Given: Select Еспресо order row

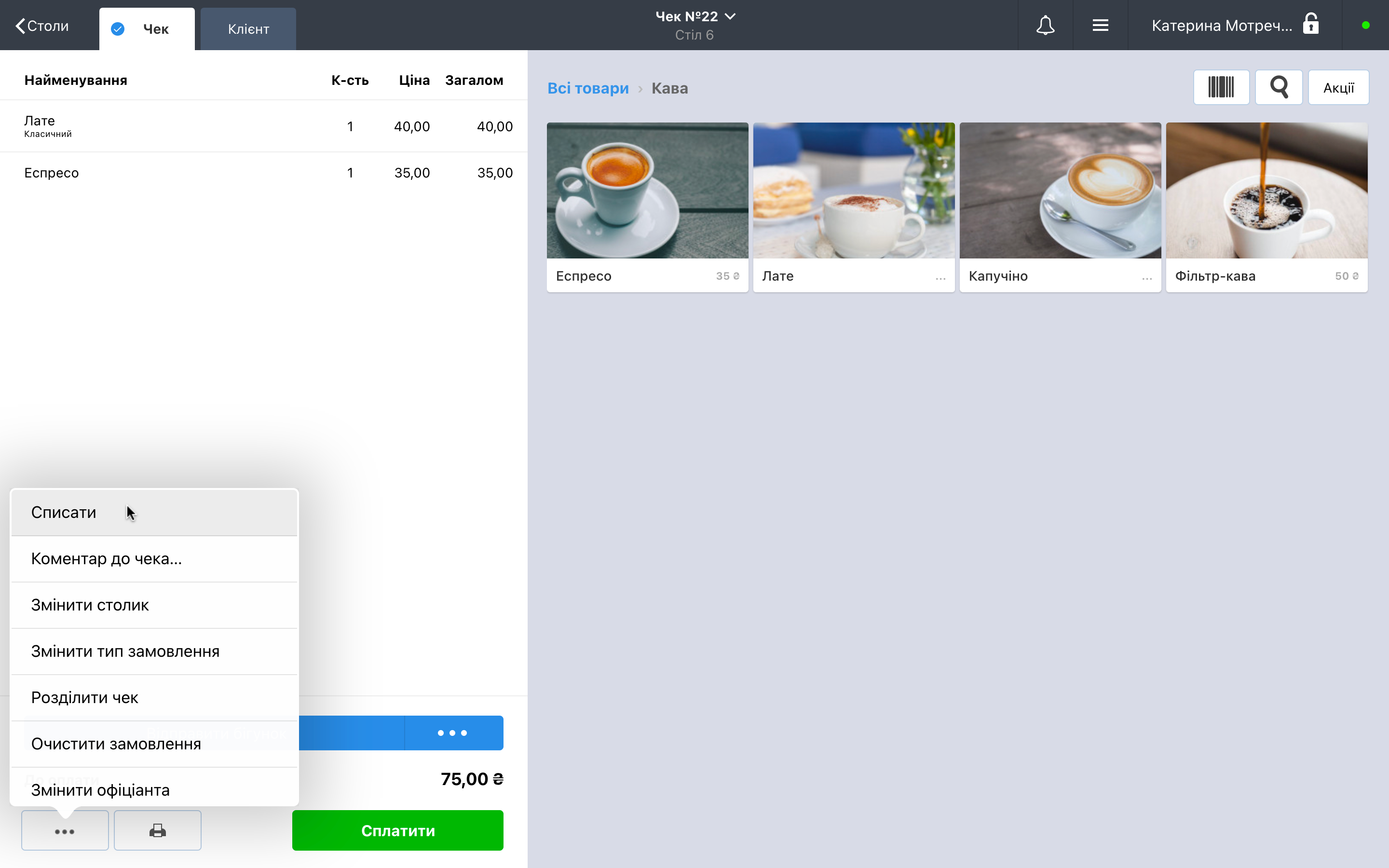Looking at the screenshot, I should pyautogui.click(x=263, y=173).
